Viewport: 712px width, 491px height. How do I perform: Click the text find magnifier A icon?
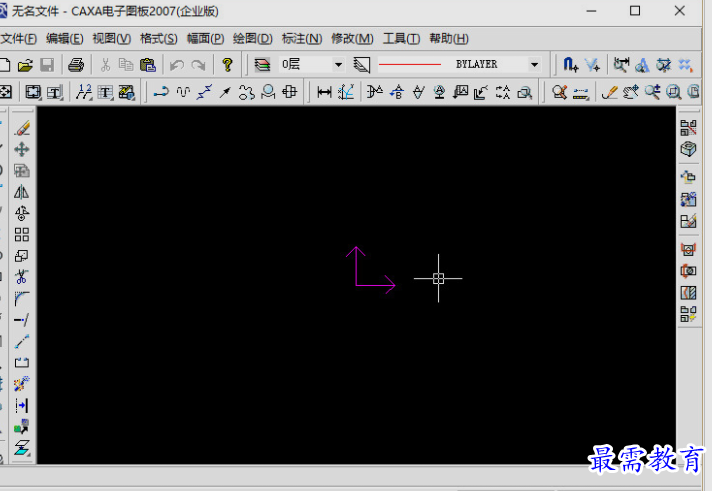(x=643, y=65)
